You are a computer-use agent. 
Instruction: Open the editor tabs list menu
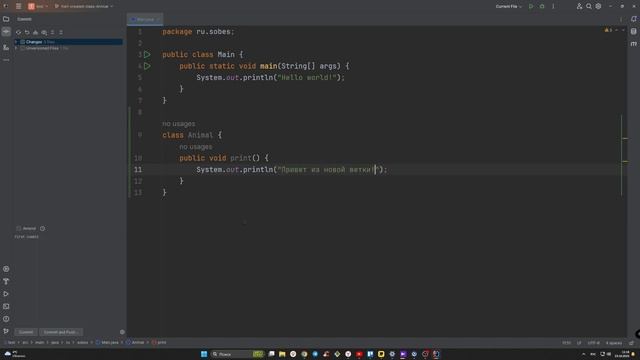(x=621, y=19)
